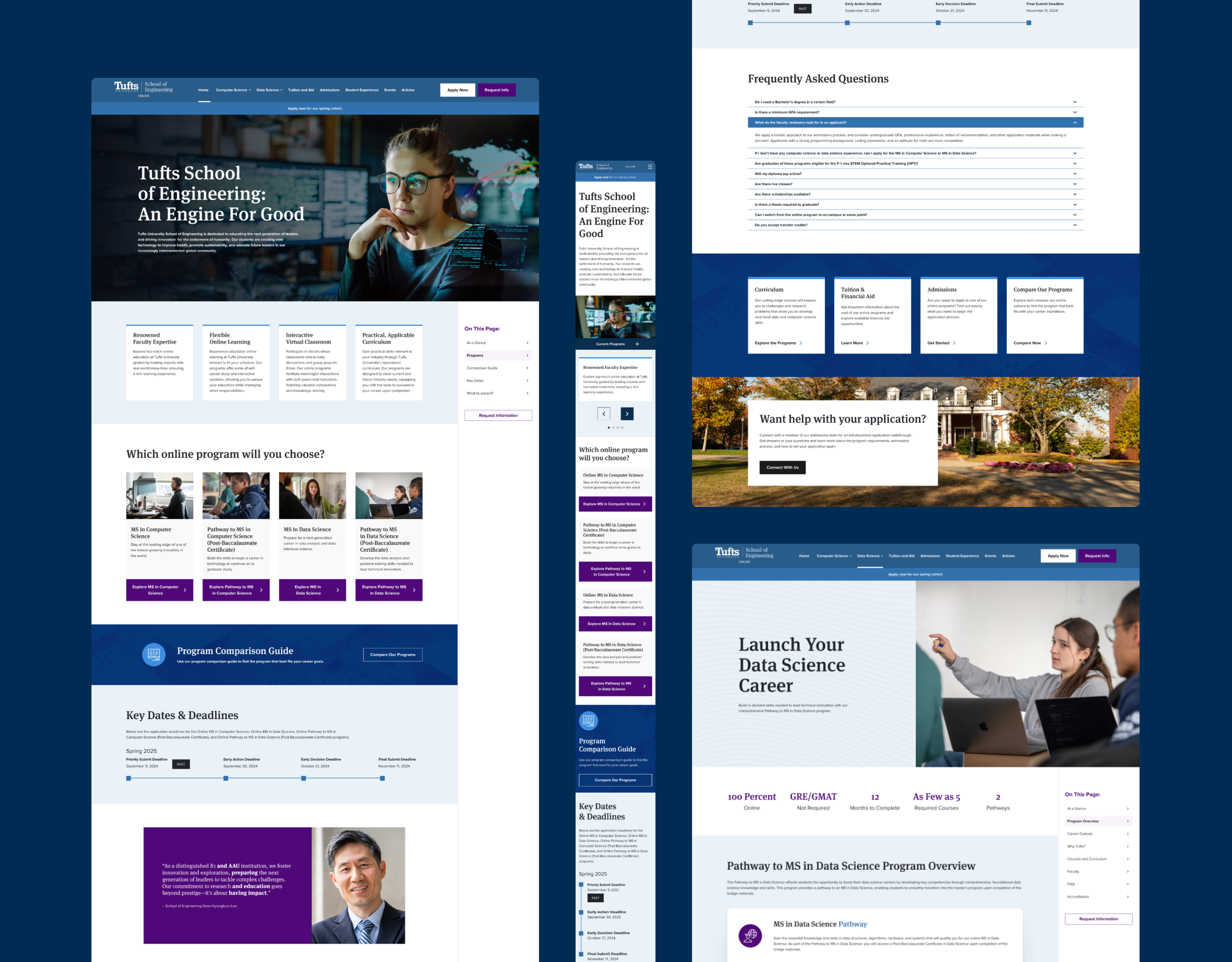Select Admissions in the Data Science page nav
This screenshot has height=962, width=1232.
(x=930, y=556)
